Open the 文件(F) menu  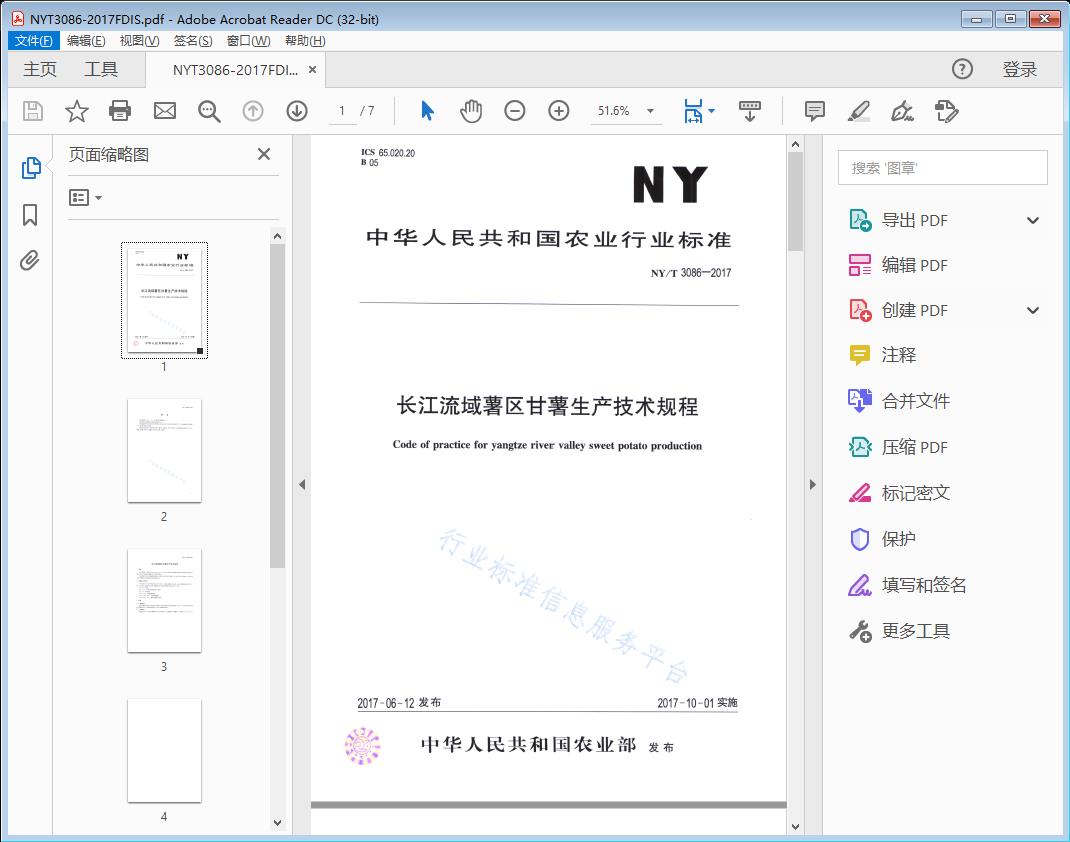pyautogui.click(x=34, y=41)
